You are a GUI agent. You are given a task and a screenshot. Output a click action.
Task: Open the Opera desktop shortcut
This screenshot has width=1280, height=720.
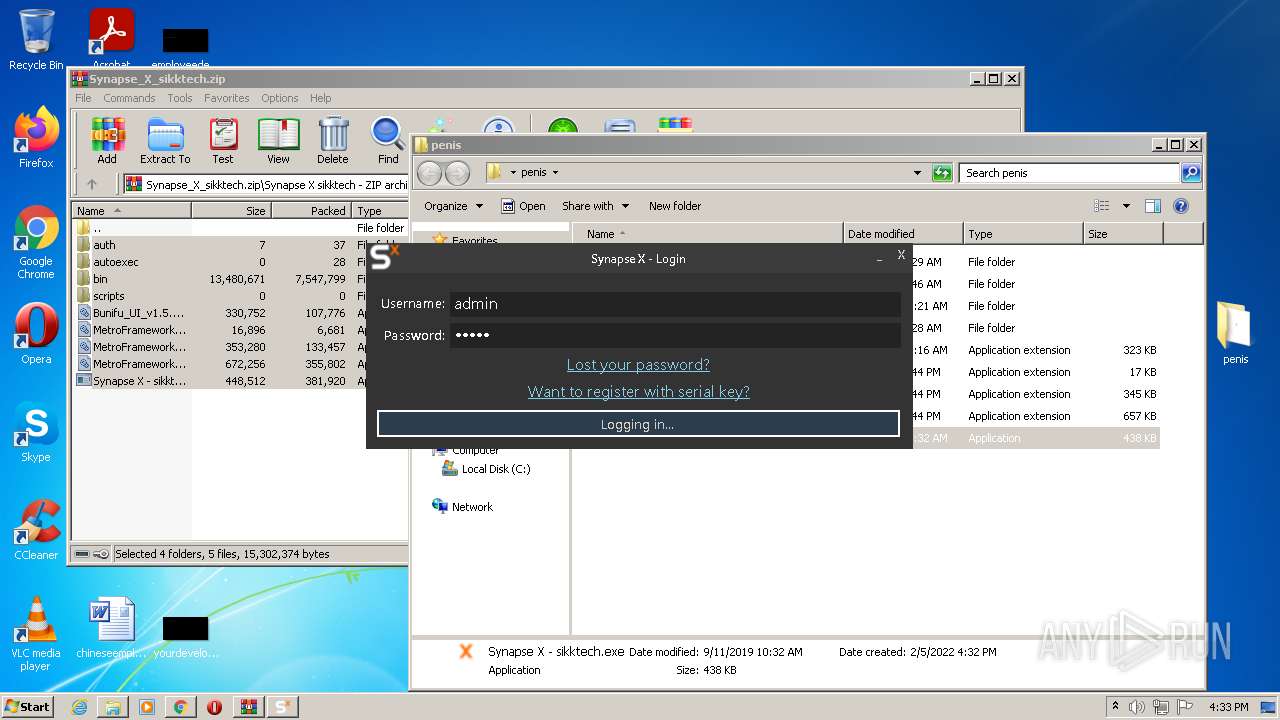pyautogui.click(x=36, y=334)
